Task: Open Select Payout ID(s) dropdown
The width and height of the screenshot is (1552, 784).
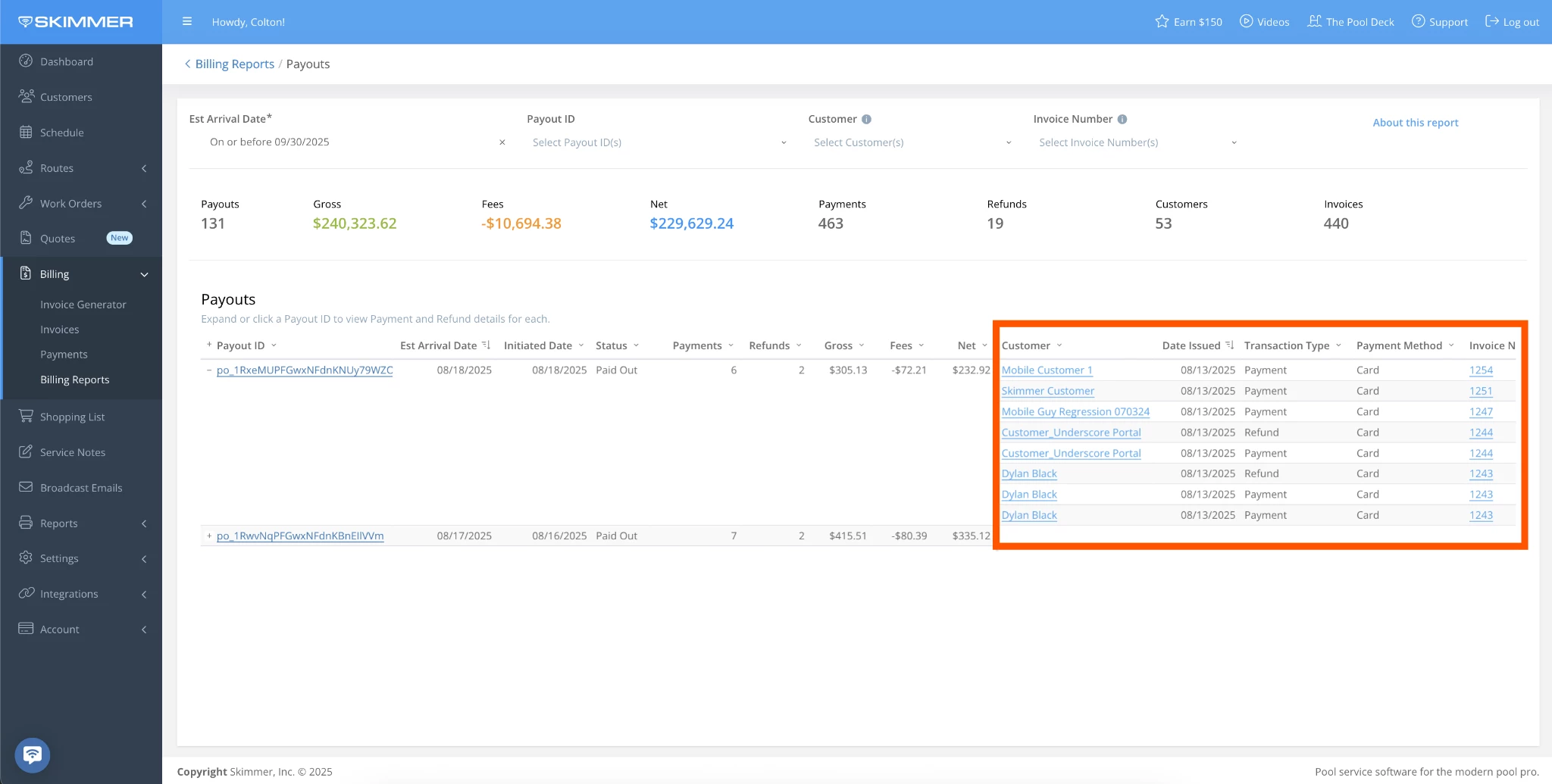Action: coord(659,142)
